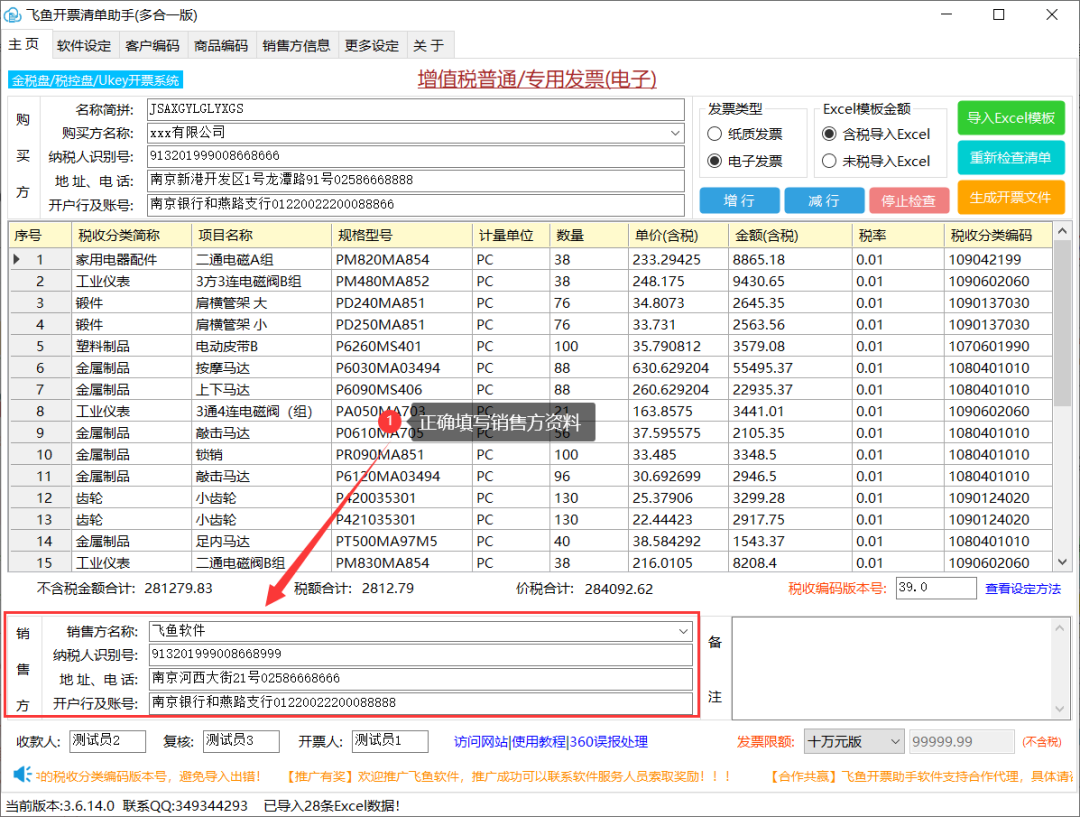Click the 复核 input field
This screenshot has height=817, width=1080.
(241, 741)
